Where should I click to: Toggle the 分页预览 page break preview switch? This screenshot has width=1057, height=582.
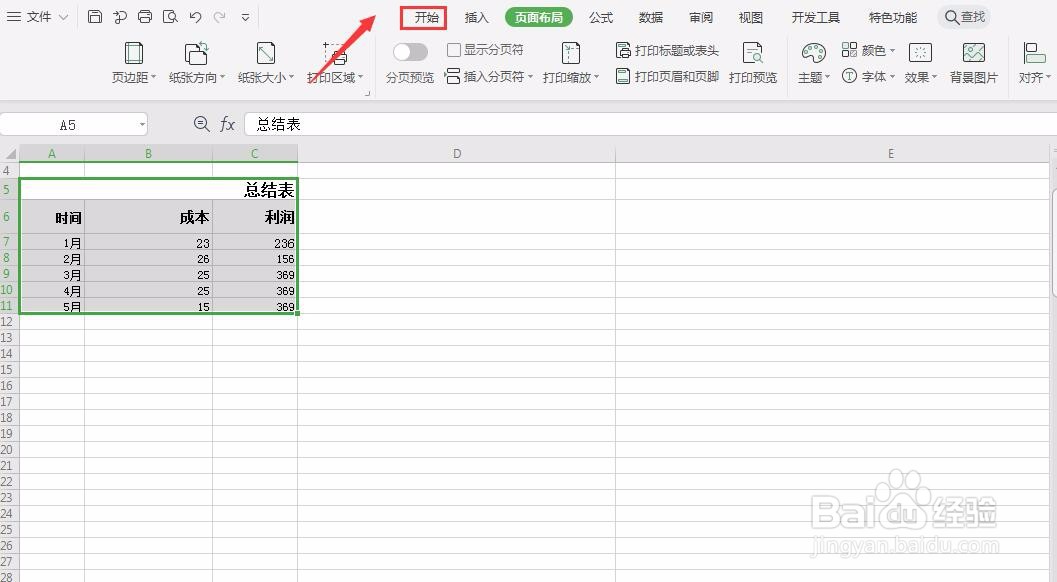(409, 50)
